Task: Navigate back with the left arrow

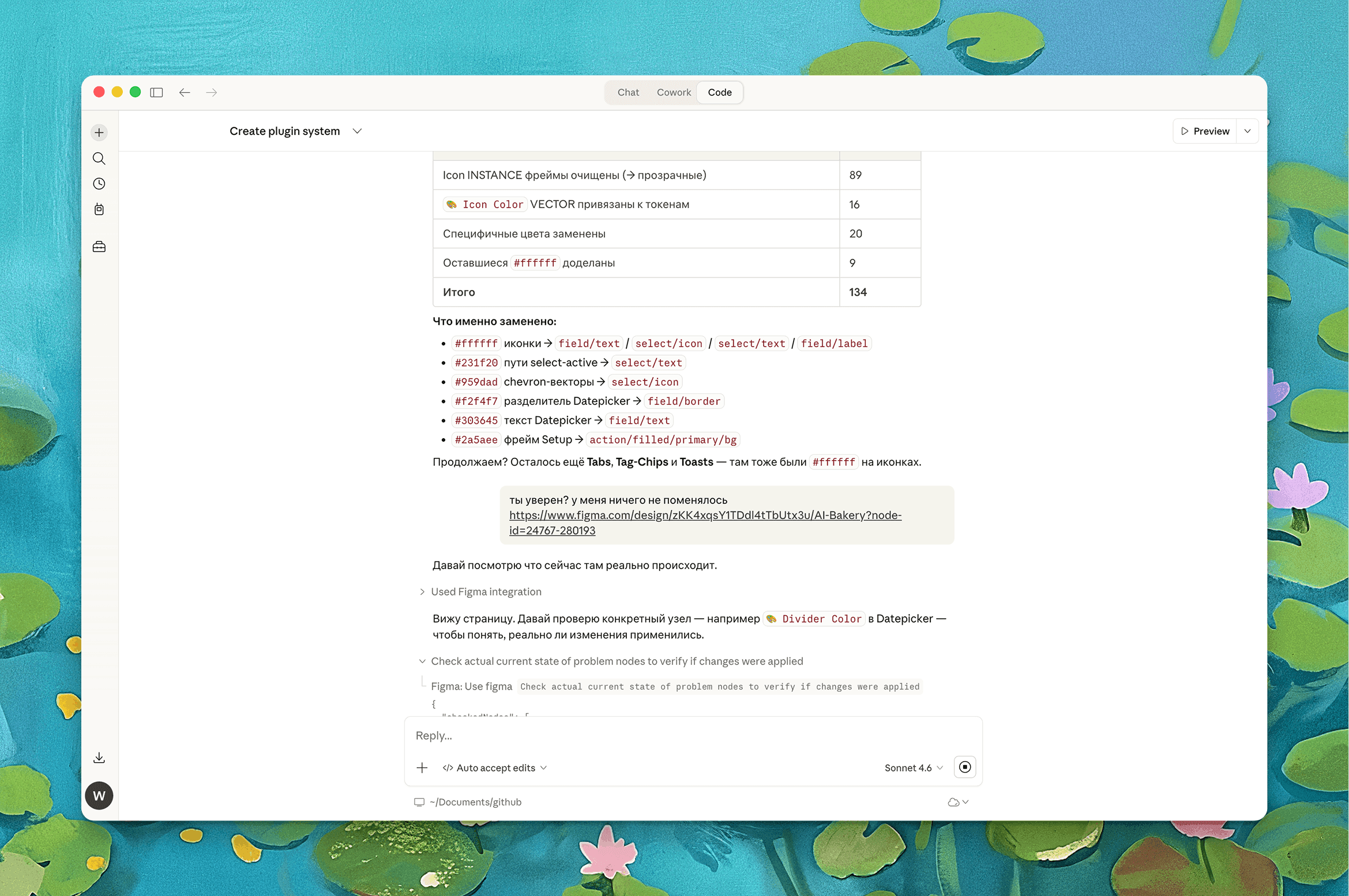Action: coord(185,92)
